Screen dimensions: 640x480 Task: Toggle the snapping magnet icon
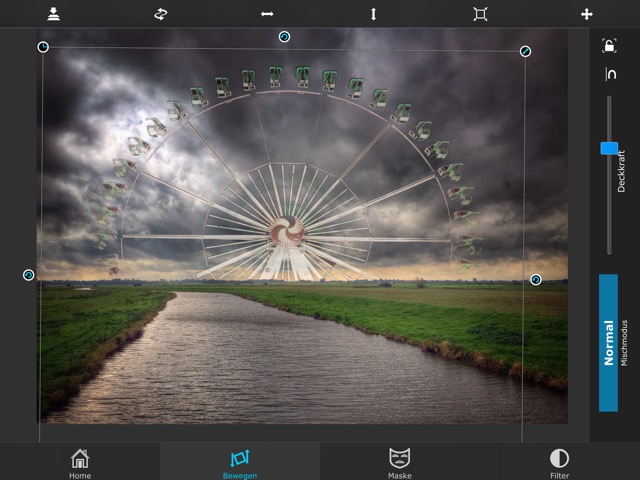pyautogui.click(x=609, y=75)
